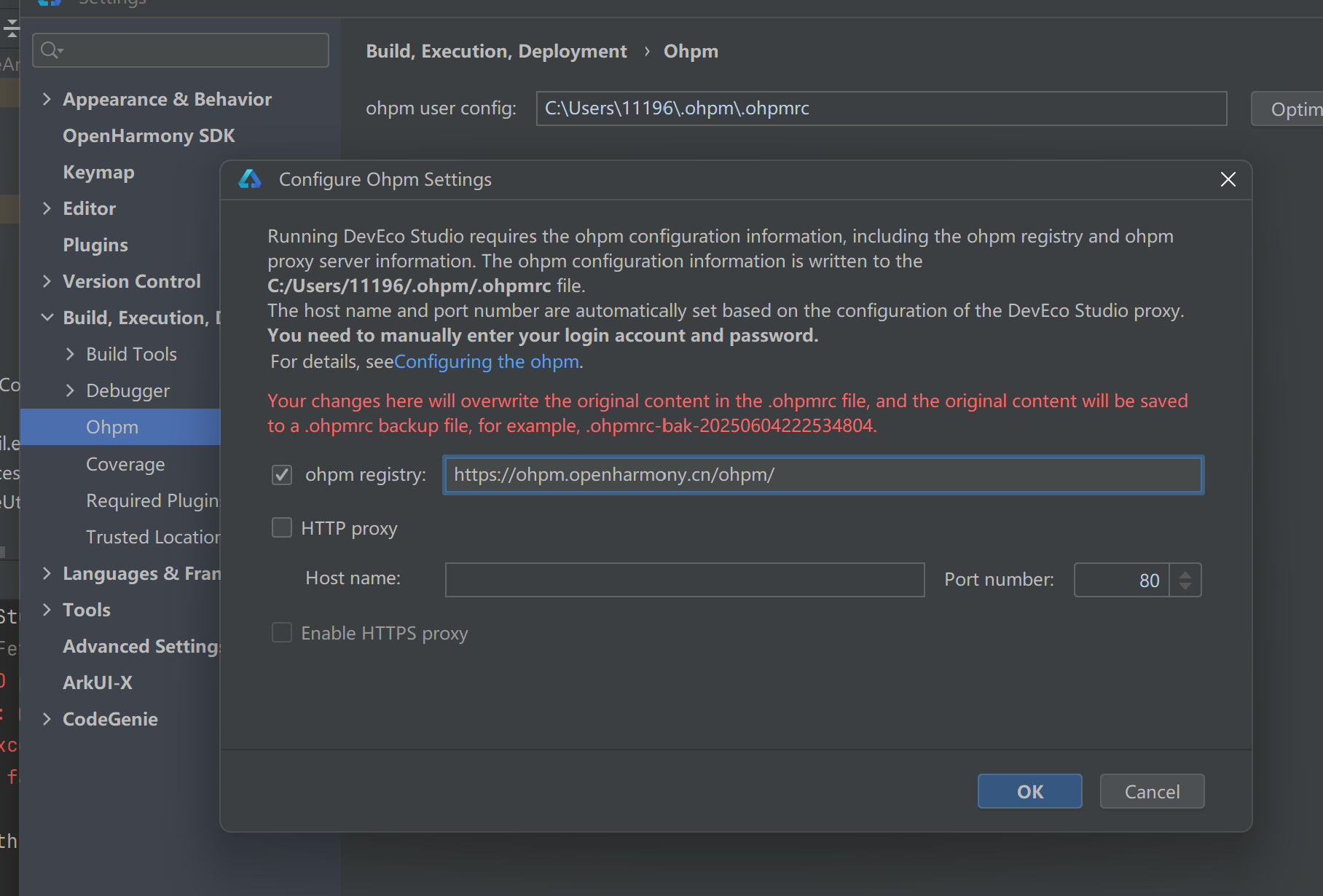Expand the Editor settings section
Screen dimensions: 1323x896
pyautogui.click(x=47, y=208)
